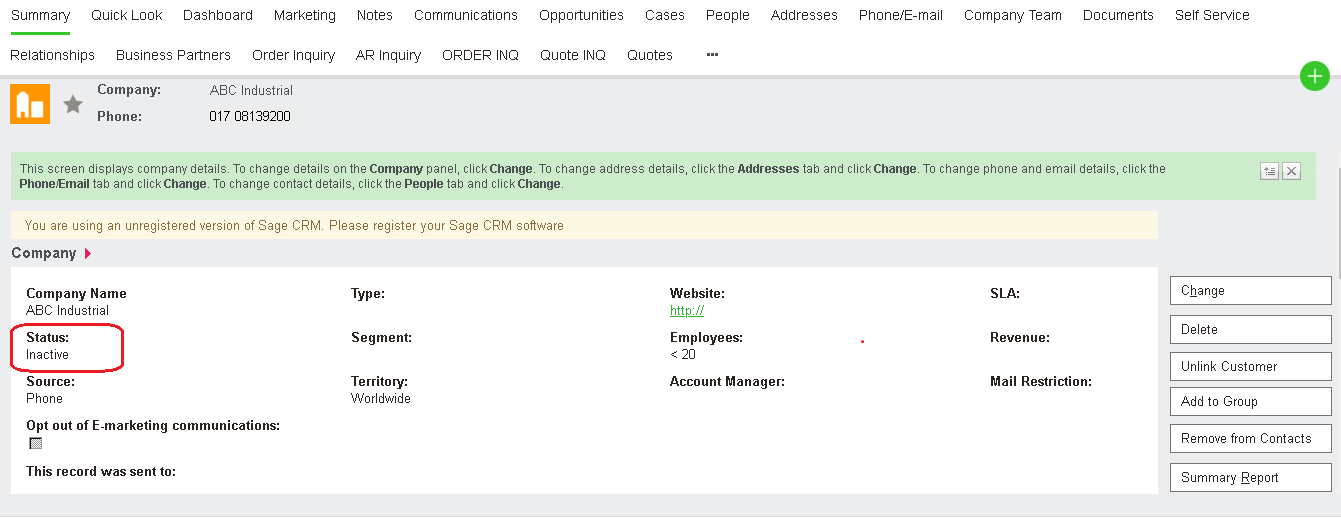Open the Opportunities tab
The height and width of the screenshot is (520, 1341).
pyautogui.click(x=581, y=15)
